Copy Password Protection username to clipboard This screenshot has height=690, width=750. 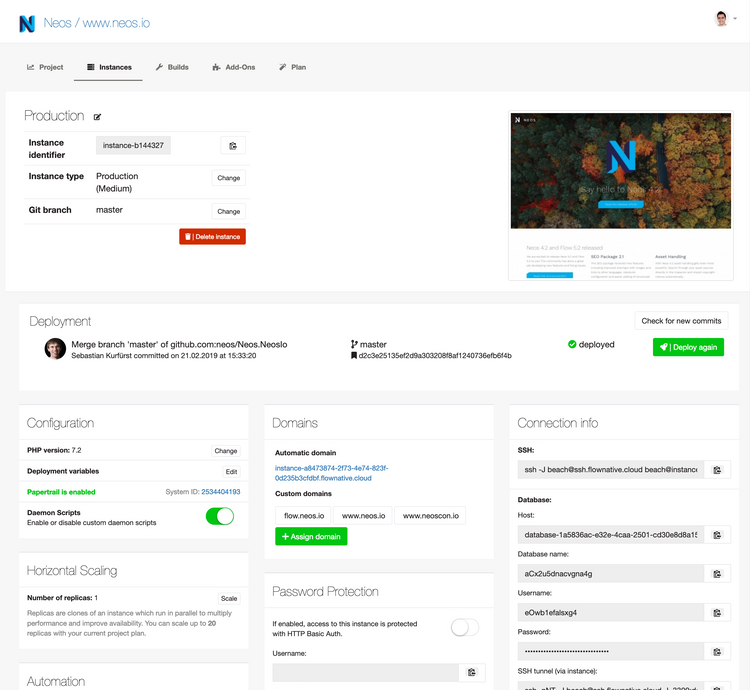472,672
